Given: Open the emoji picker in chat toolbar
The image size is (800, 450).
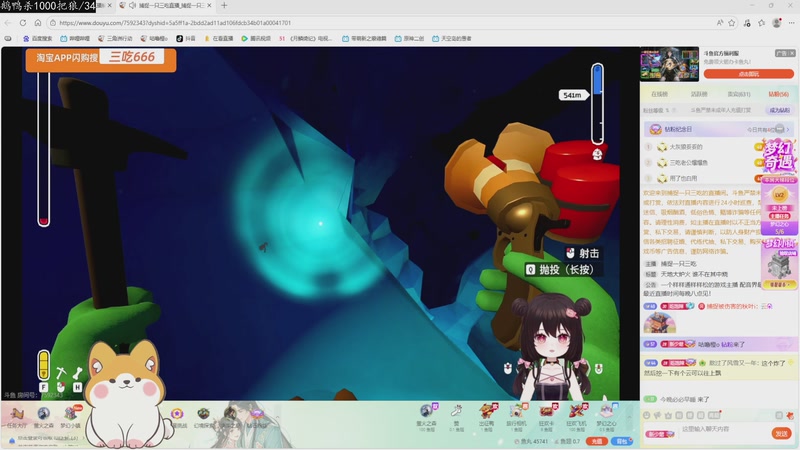Looking at the screenshot, I should click(647, 415).
